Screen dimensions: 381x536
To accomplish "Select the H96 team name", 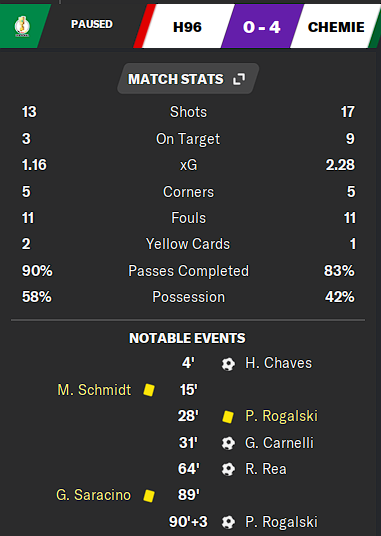I will pyautogui.click(x=187, y=27).
